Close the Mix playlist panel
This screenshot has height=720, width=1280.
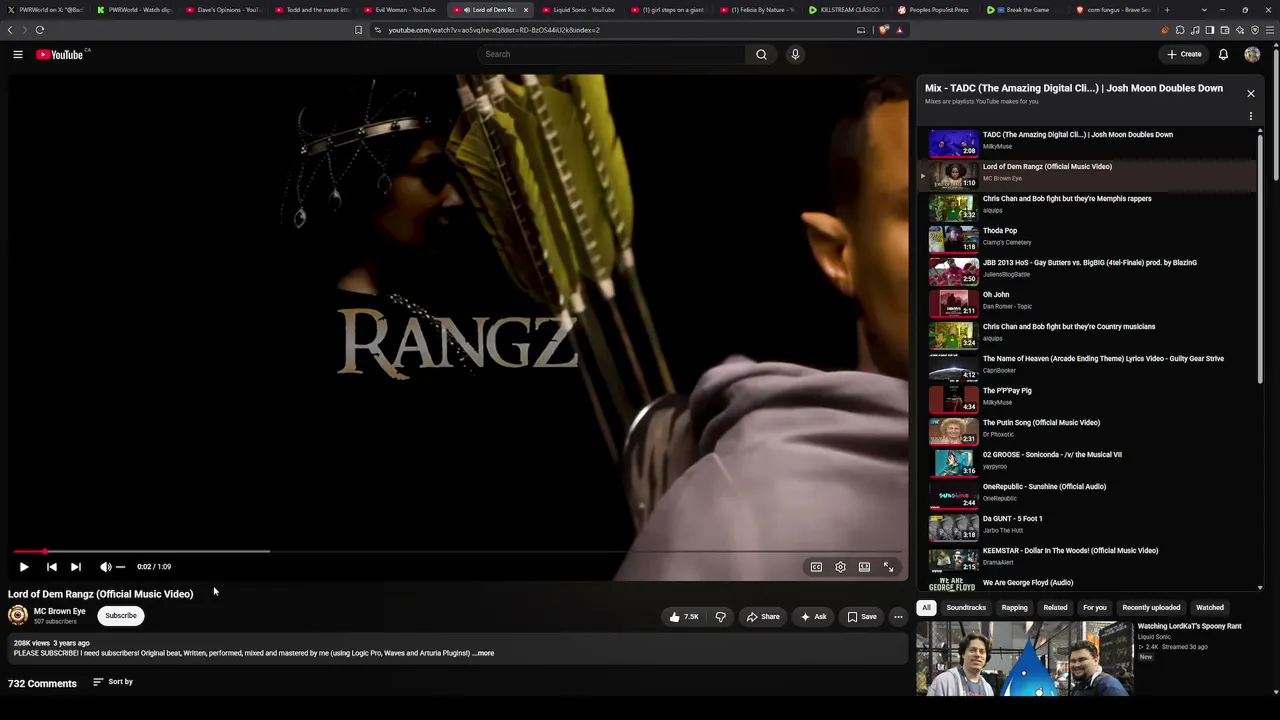pyautogui.click(x=1250, y=93)
